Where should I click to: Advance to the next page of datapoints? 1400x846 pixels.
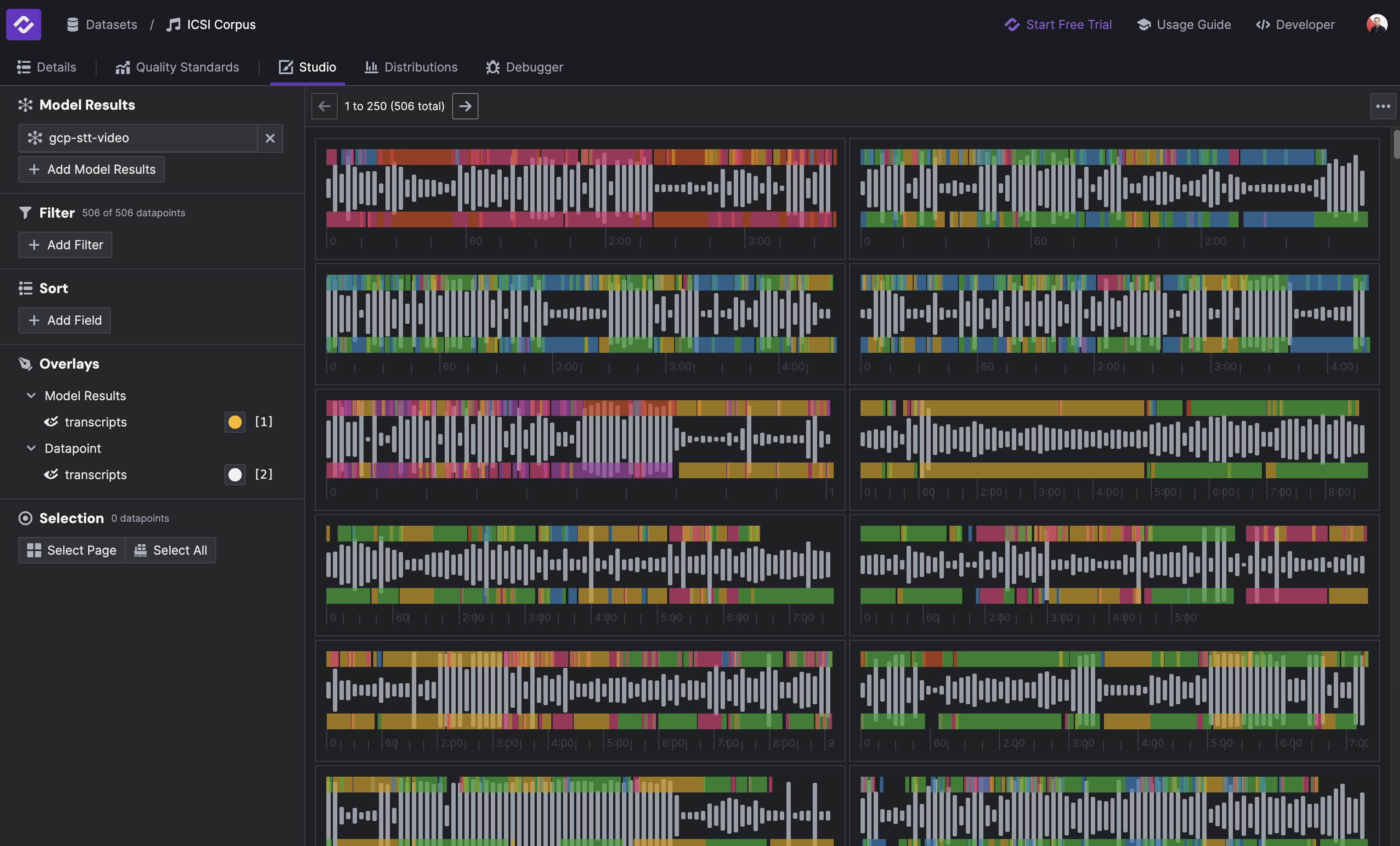point(465,106)
